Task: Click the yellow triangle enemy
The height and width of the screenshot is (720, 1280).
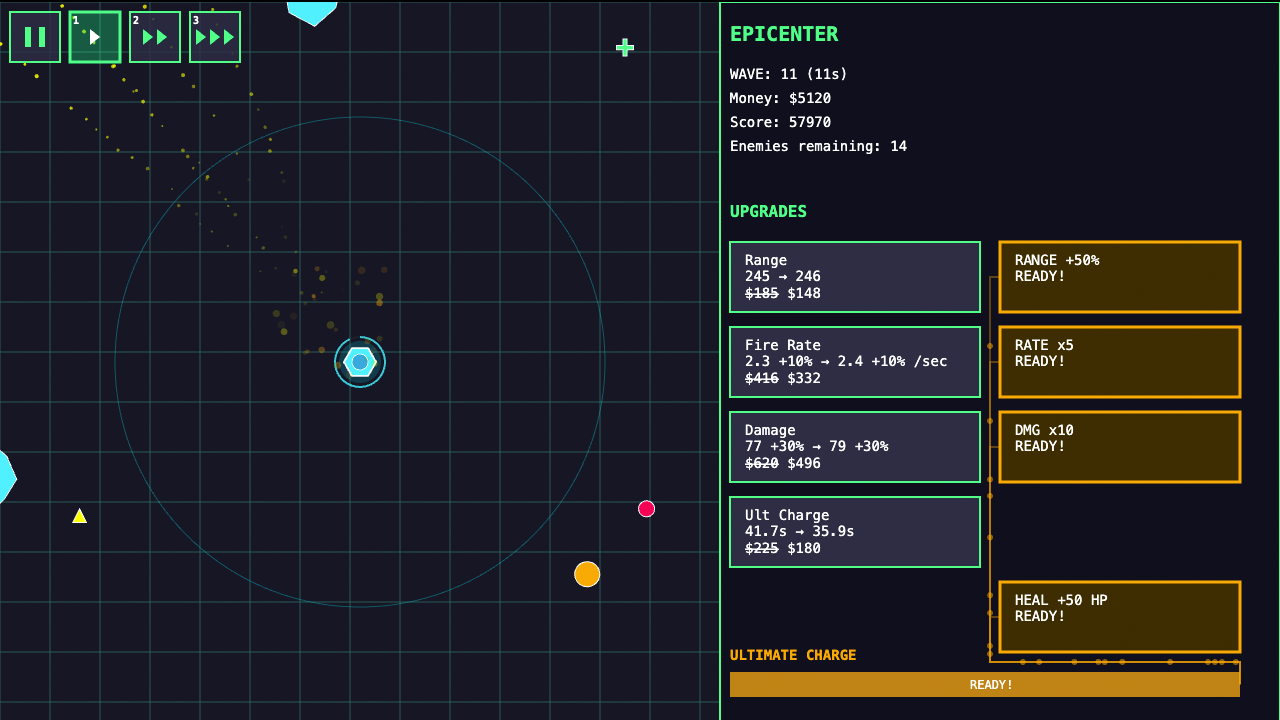Action: click(79, 516)
